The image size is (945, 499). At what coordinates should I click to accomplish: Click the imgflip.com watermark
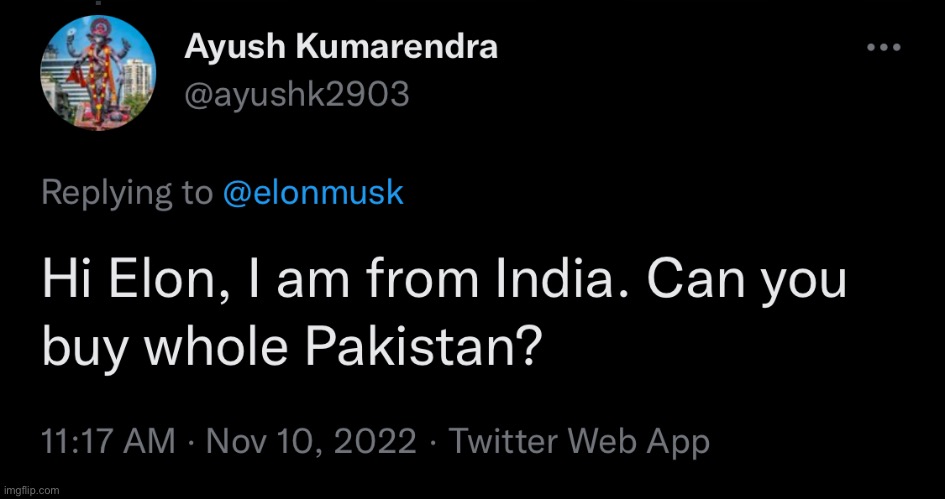coord(31,490)
